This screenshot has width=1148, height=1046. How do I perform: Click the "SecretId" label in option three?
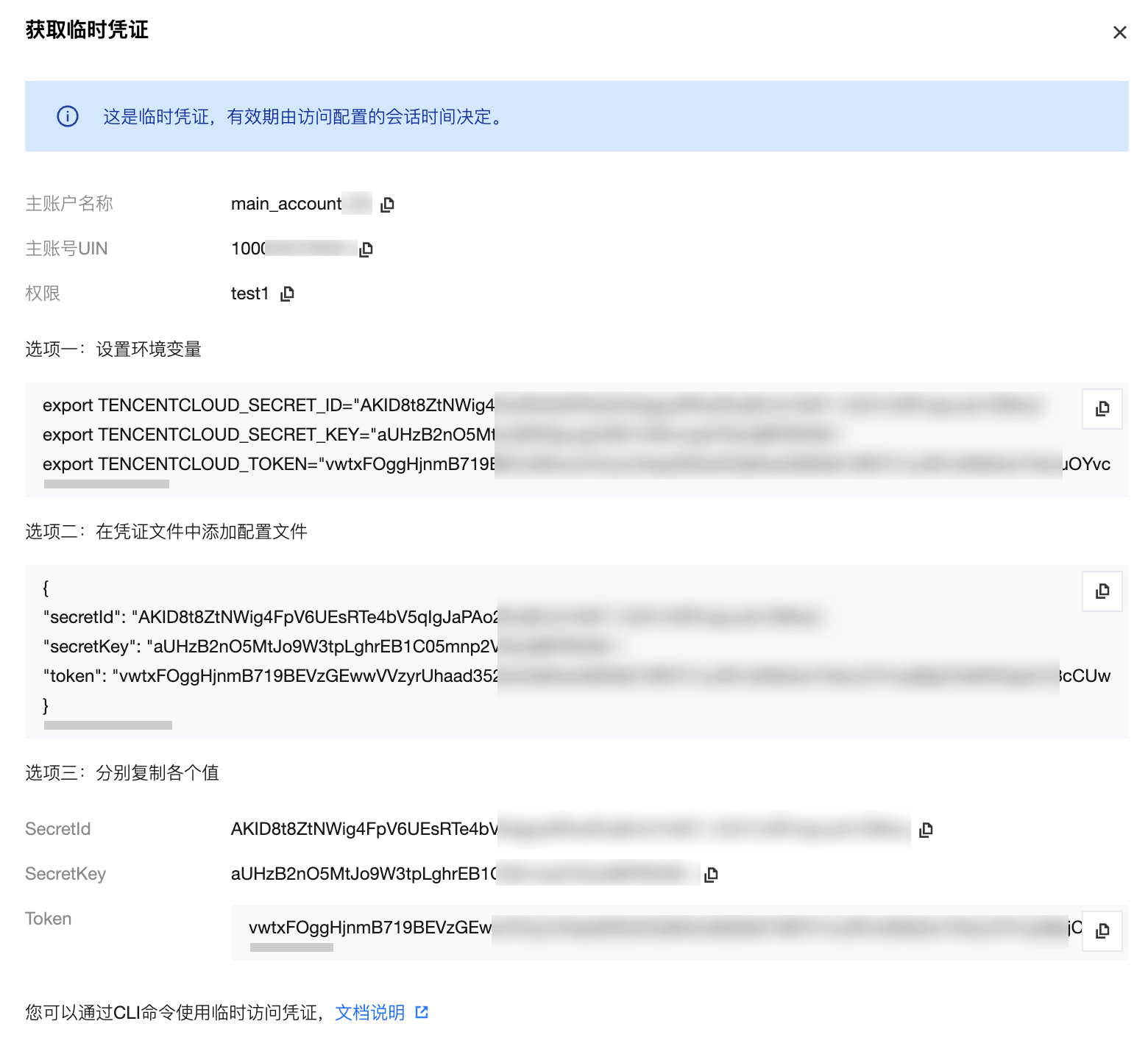pos(57,829)
